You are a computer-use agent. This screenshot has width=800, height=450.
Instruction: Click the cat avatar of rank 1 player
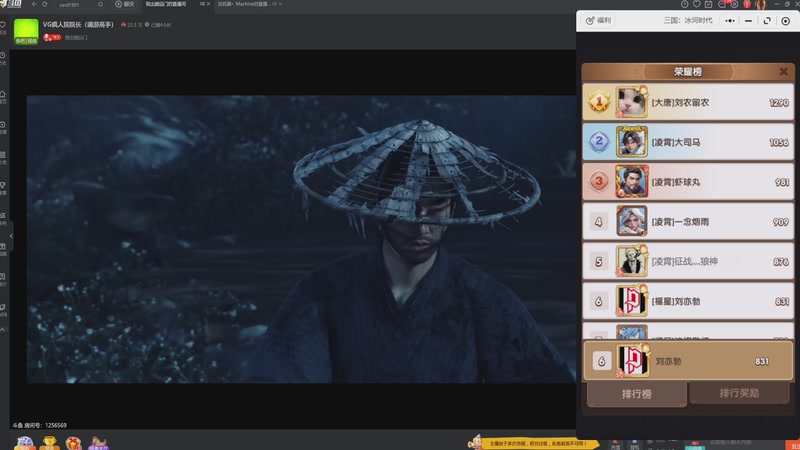[632, 102]
